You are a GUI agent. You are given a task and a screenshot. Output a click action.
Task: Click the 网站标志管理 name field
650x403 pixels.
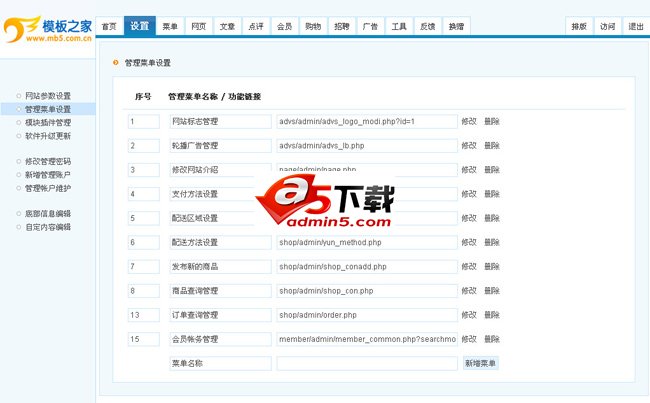[x=221, y=121]
